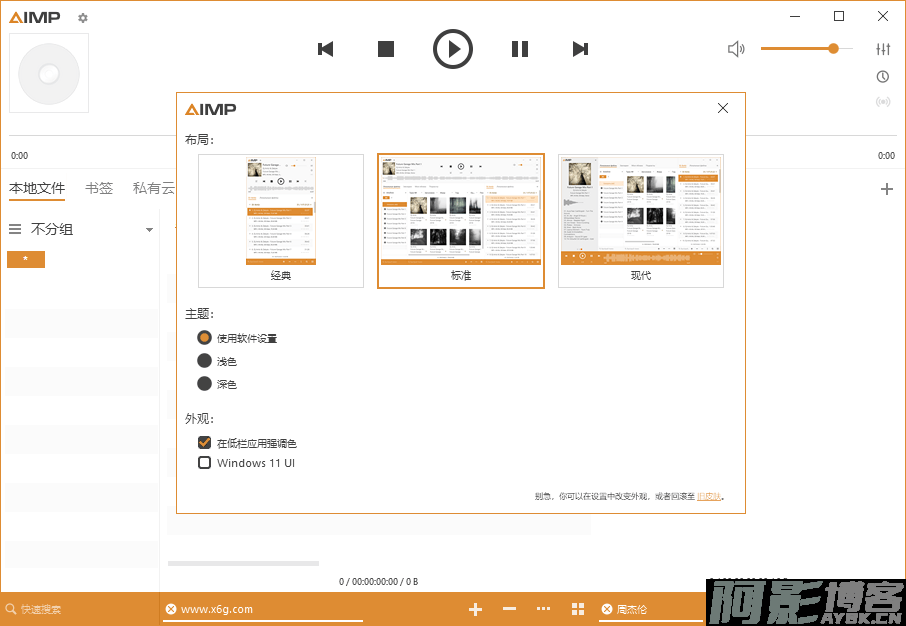The height and width of the screenshot is (626, 906).
Task: Start playback with the play button
Action: tap(453, 49)
